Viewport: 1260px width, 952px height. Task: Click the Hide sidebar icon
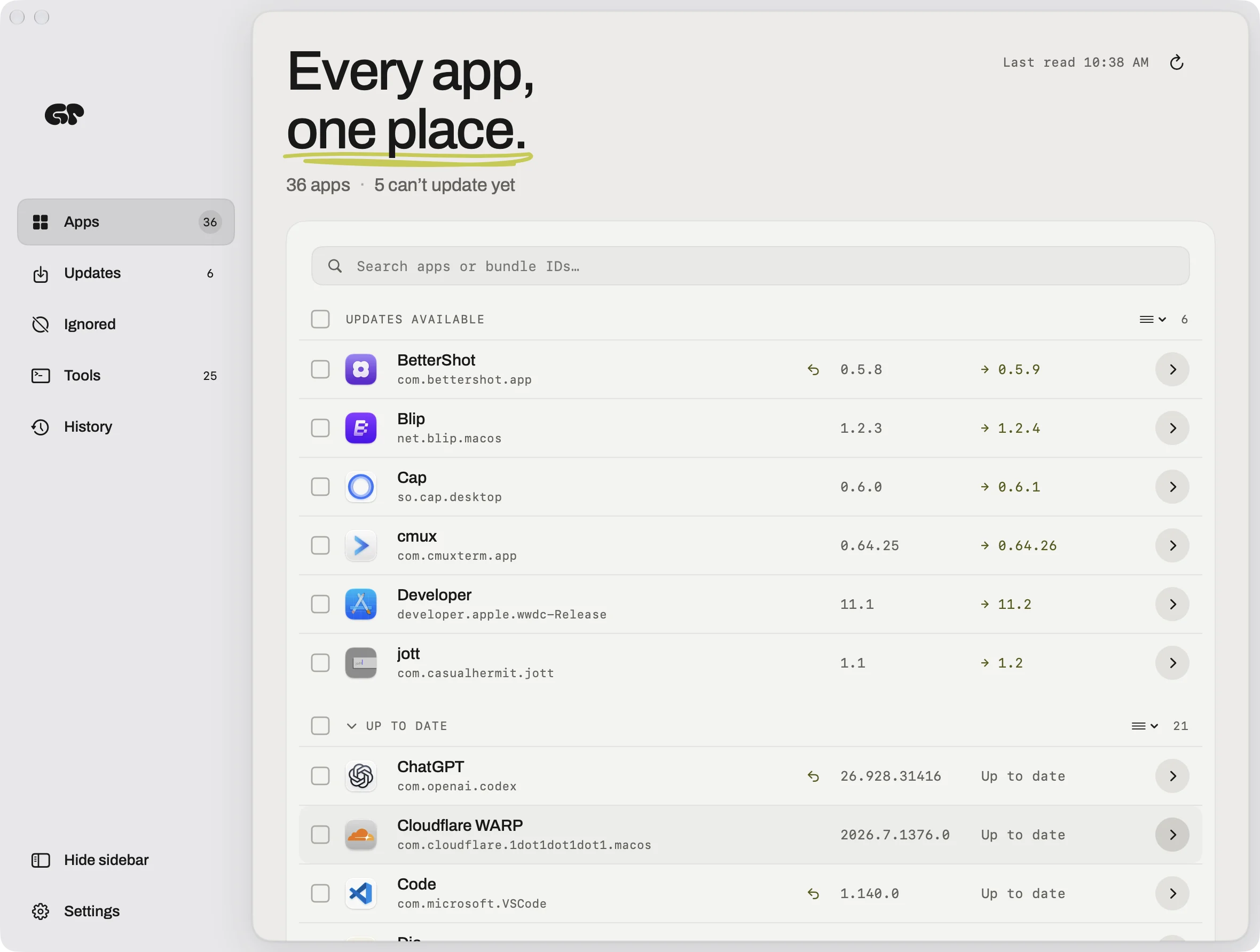coord(41,860)
